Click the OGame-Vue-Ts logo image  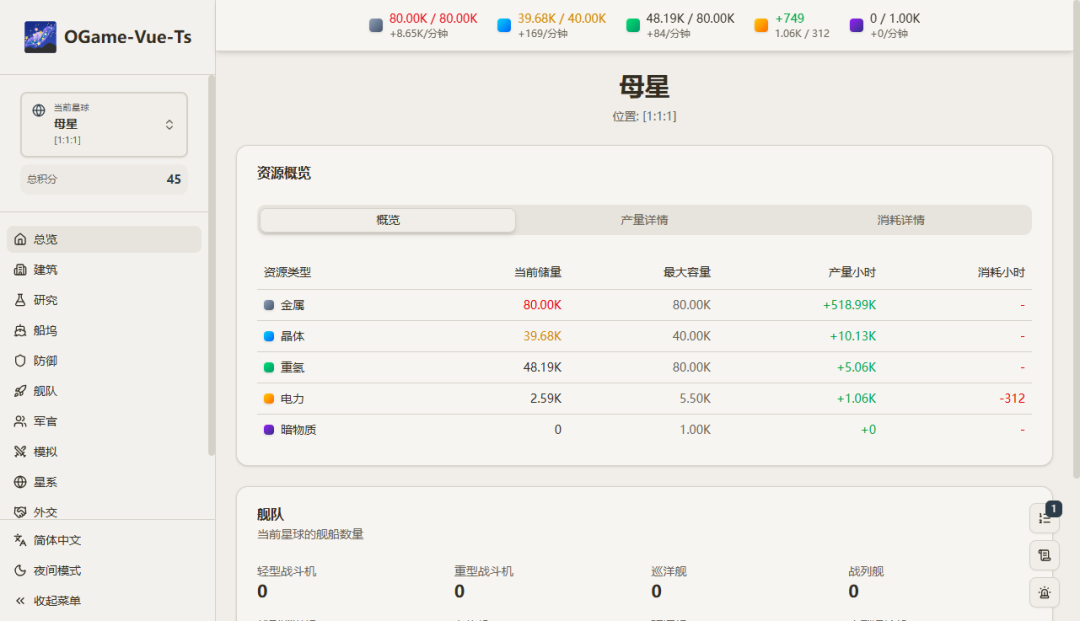tap(40, 38)
